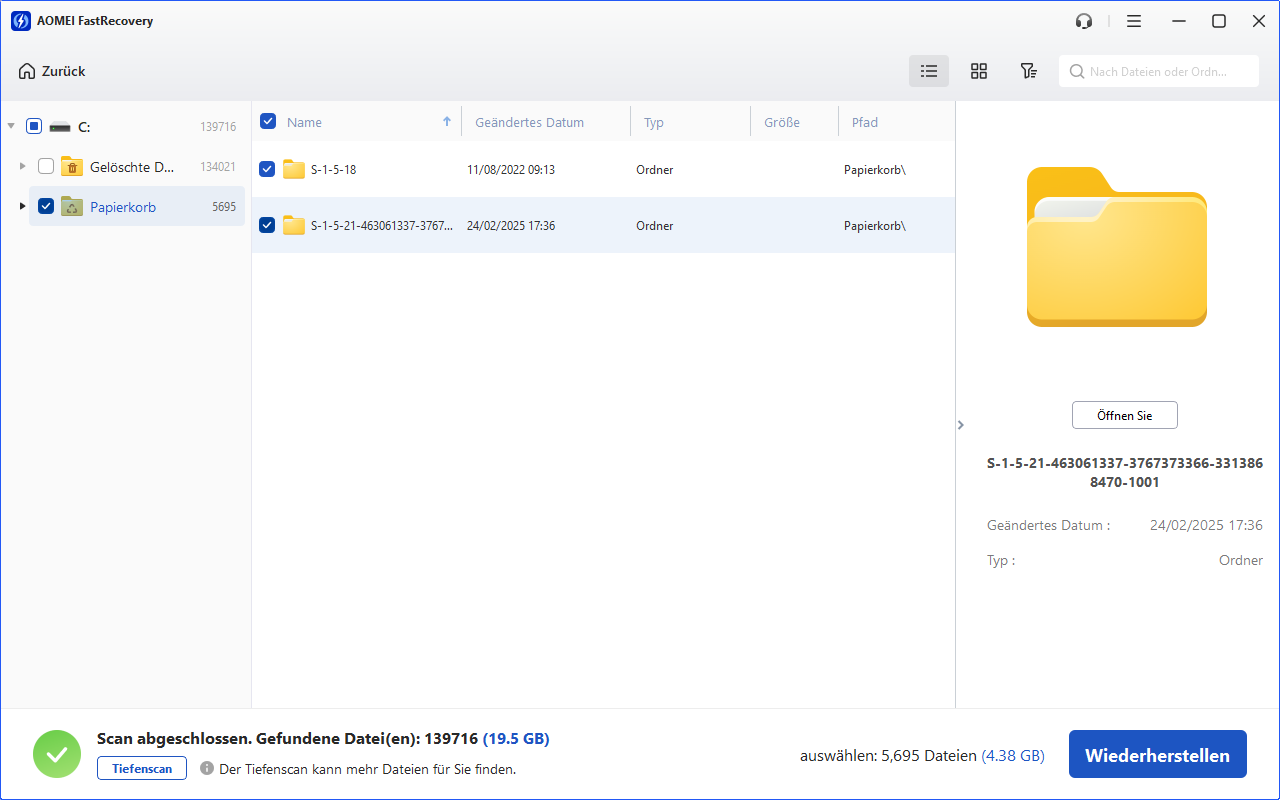Uncheck the S-1-5-21-463061337 folder checkbox
This screenshot has width=1280, height=800.
[x=267, y=225]
